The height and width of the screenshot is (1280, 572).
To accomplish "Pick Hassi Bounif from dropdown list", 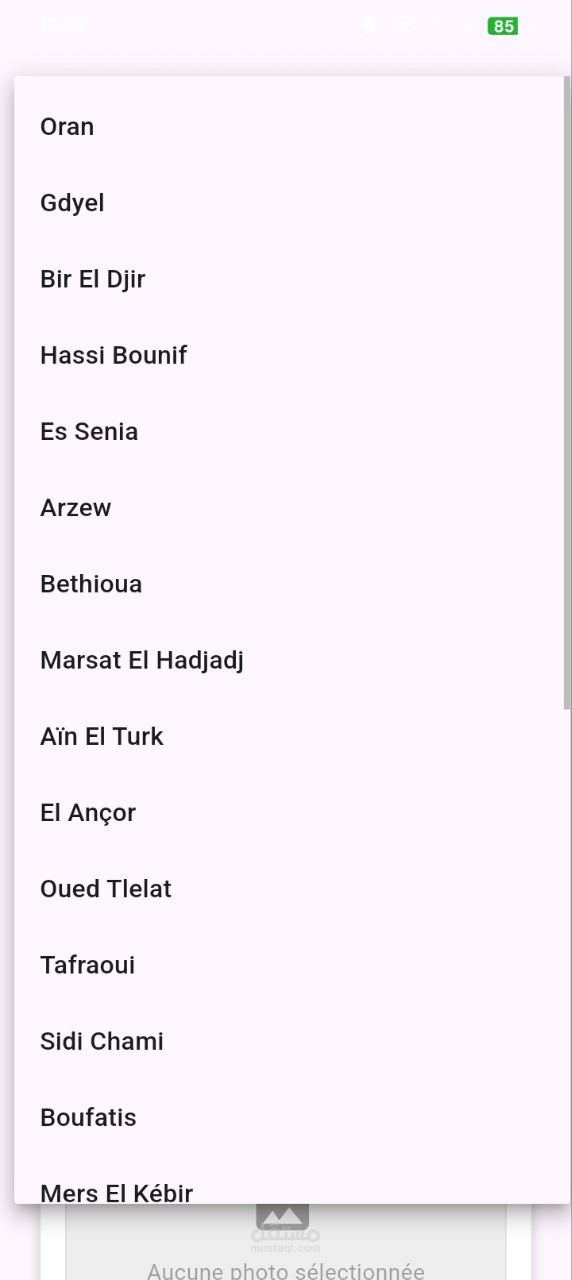I will point(291,355).
